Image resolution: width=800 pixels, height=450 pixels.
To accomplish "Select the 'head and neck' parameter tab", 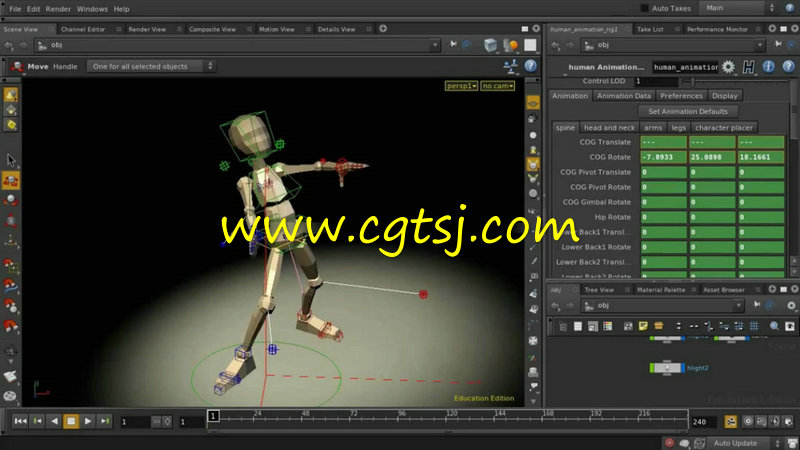I will click(609, 128).
